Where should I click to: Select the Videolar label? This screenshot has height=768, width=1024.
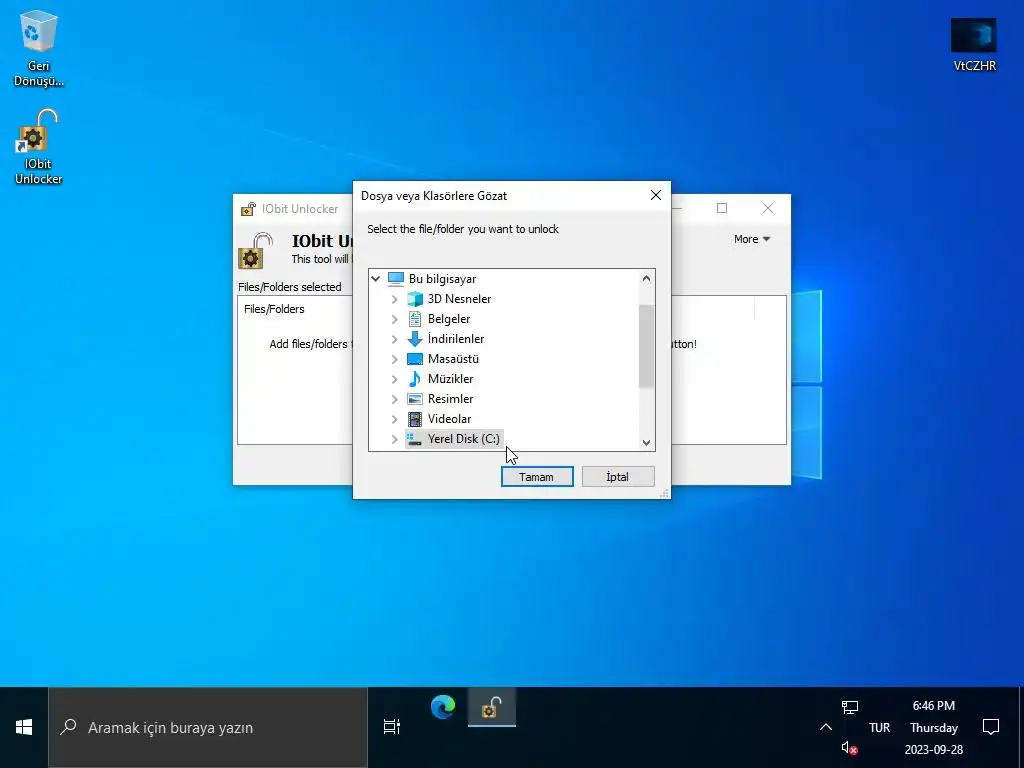click(449, 419)
